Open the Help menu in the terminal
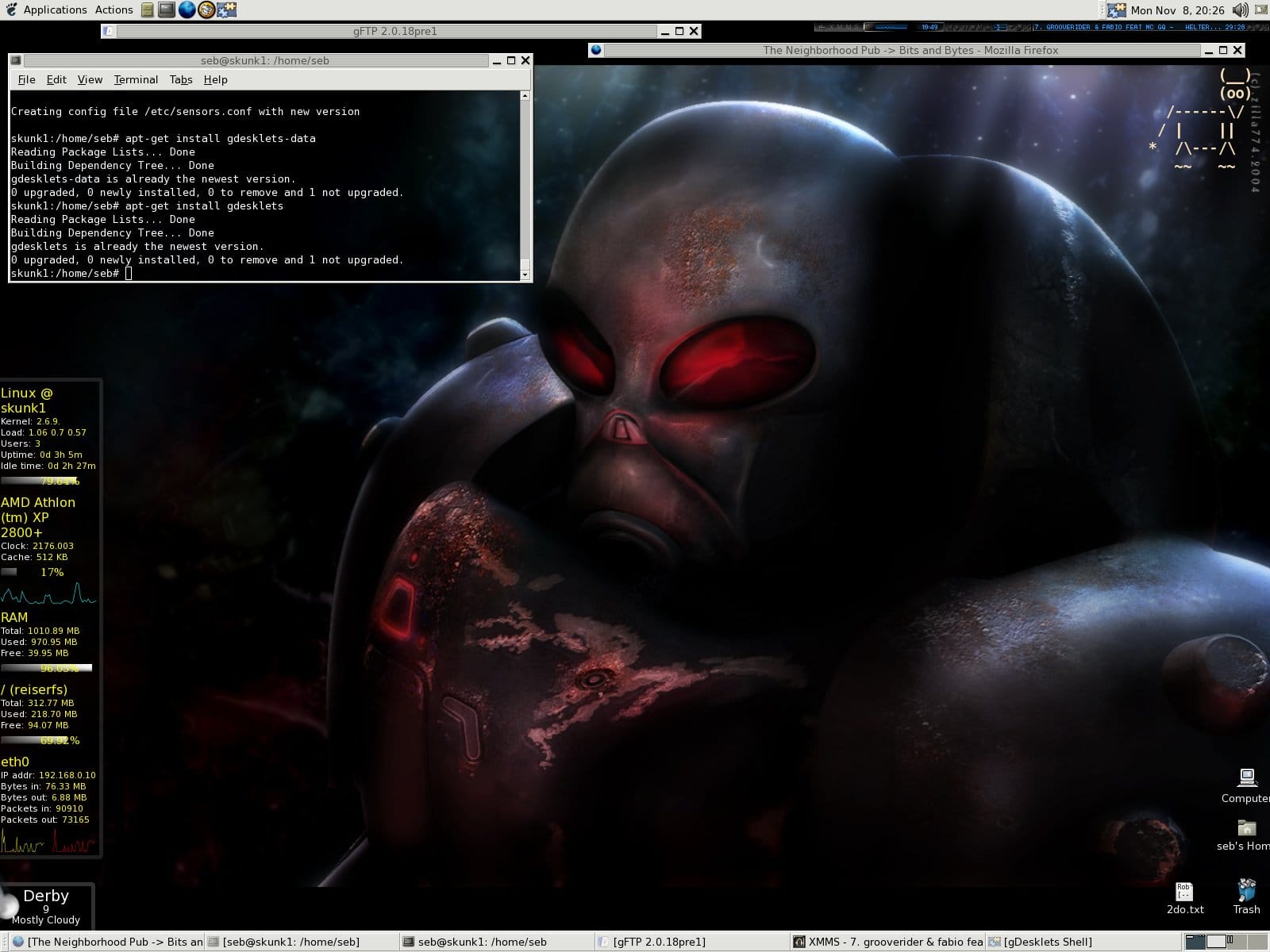The image size is (1270, 952). [215, 79]
